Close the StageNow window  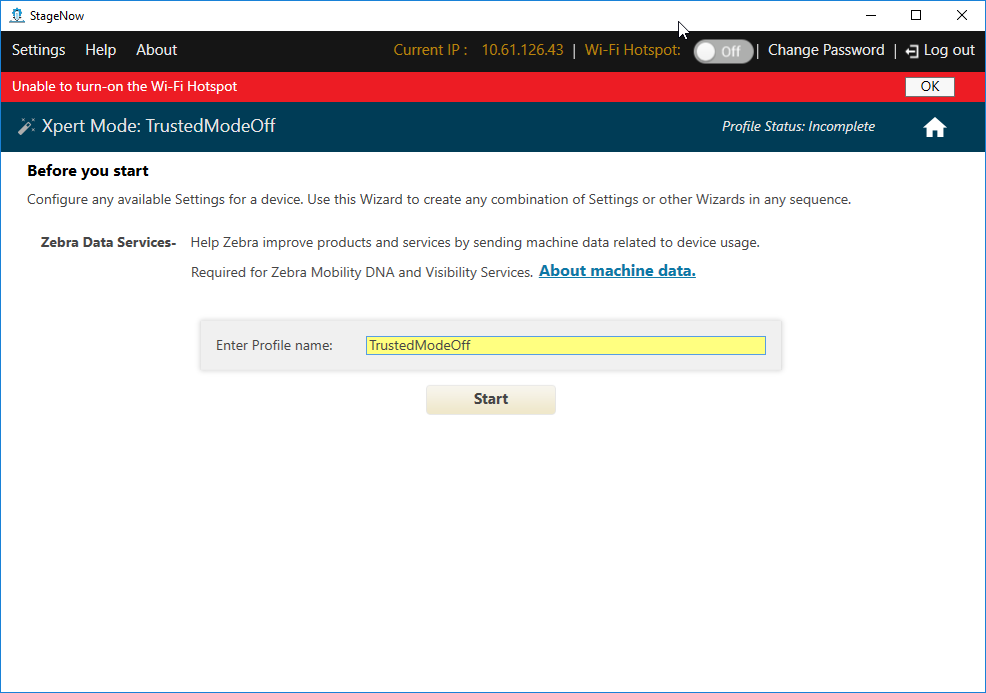[961, 15]
